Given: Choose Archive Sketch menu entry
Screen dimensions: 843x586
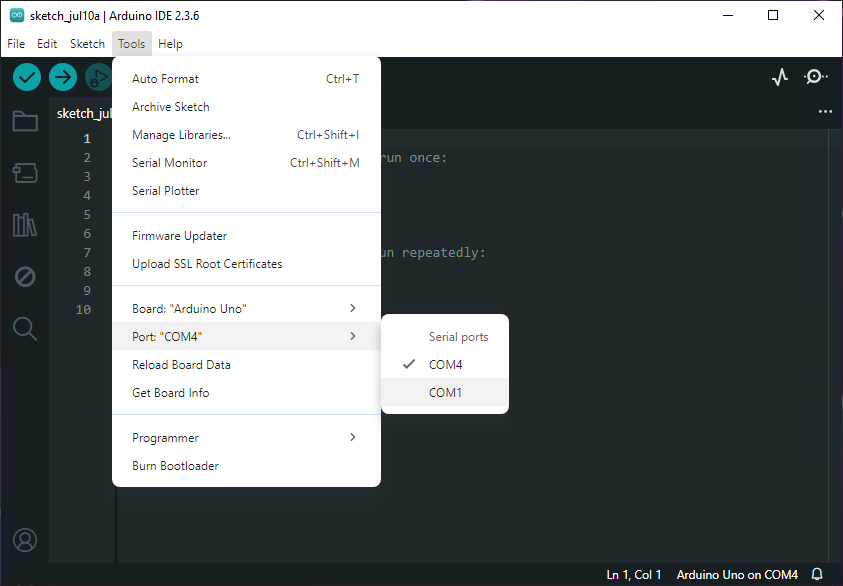Looking at the screenshot, I should [x=246, y=106].
